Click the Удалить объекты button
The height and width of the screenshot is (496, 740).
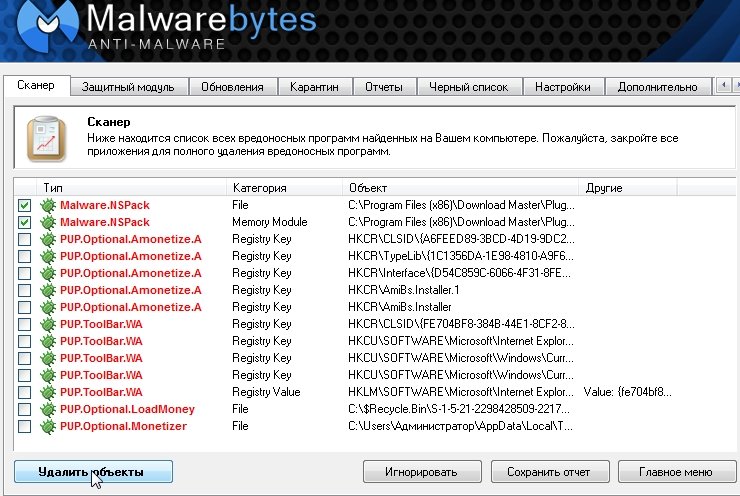click(93, 472)
